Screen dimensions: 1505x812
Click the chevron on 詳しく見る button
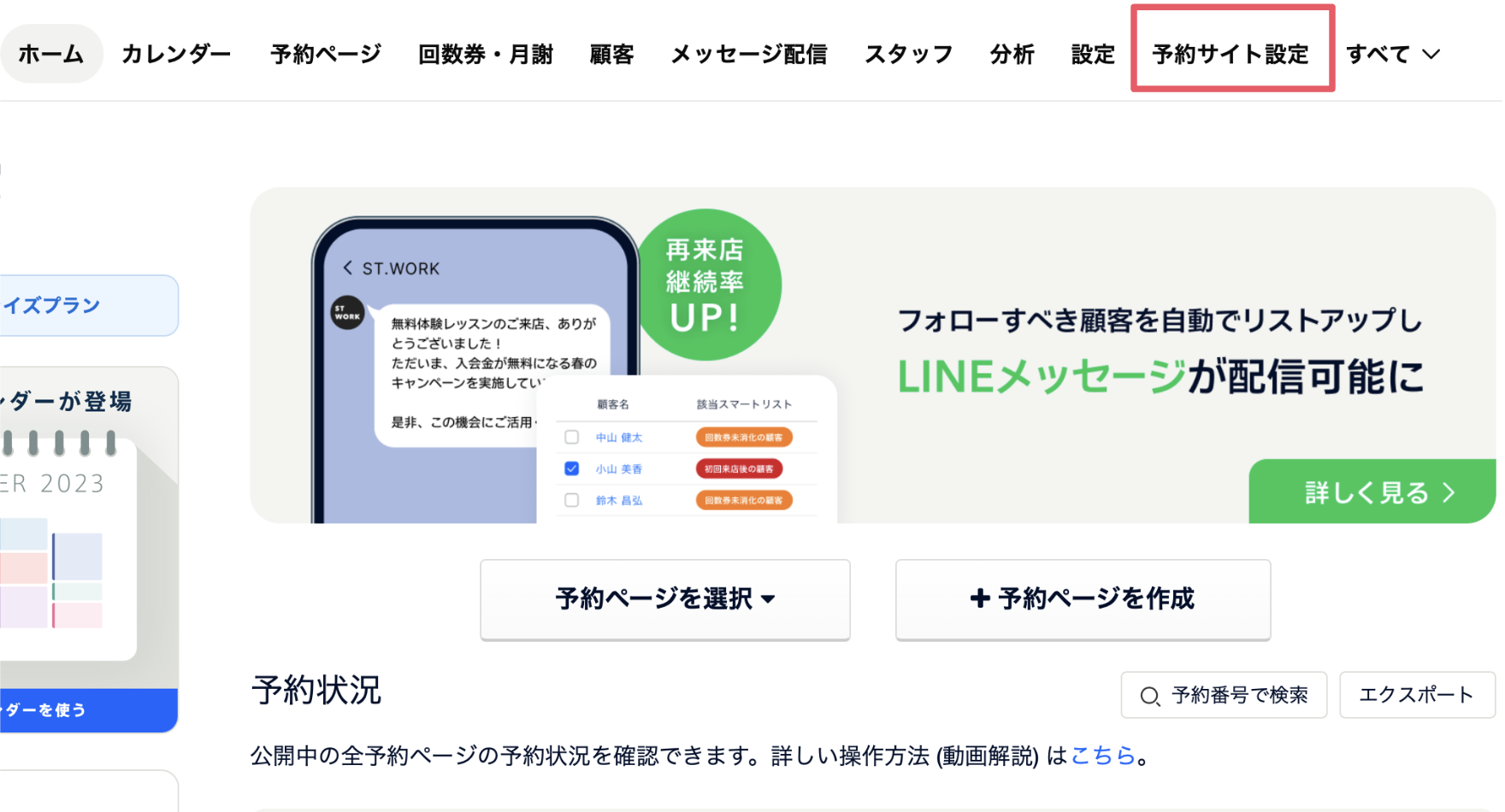1449,493
